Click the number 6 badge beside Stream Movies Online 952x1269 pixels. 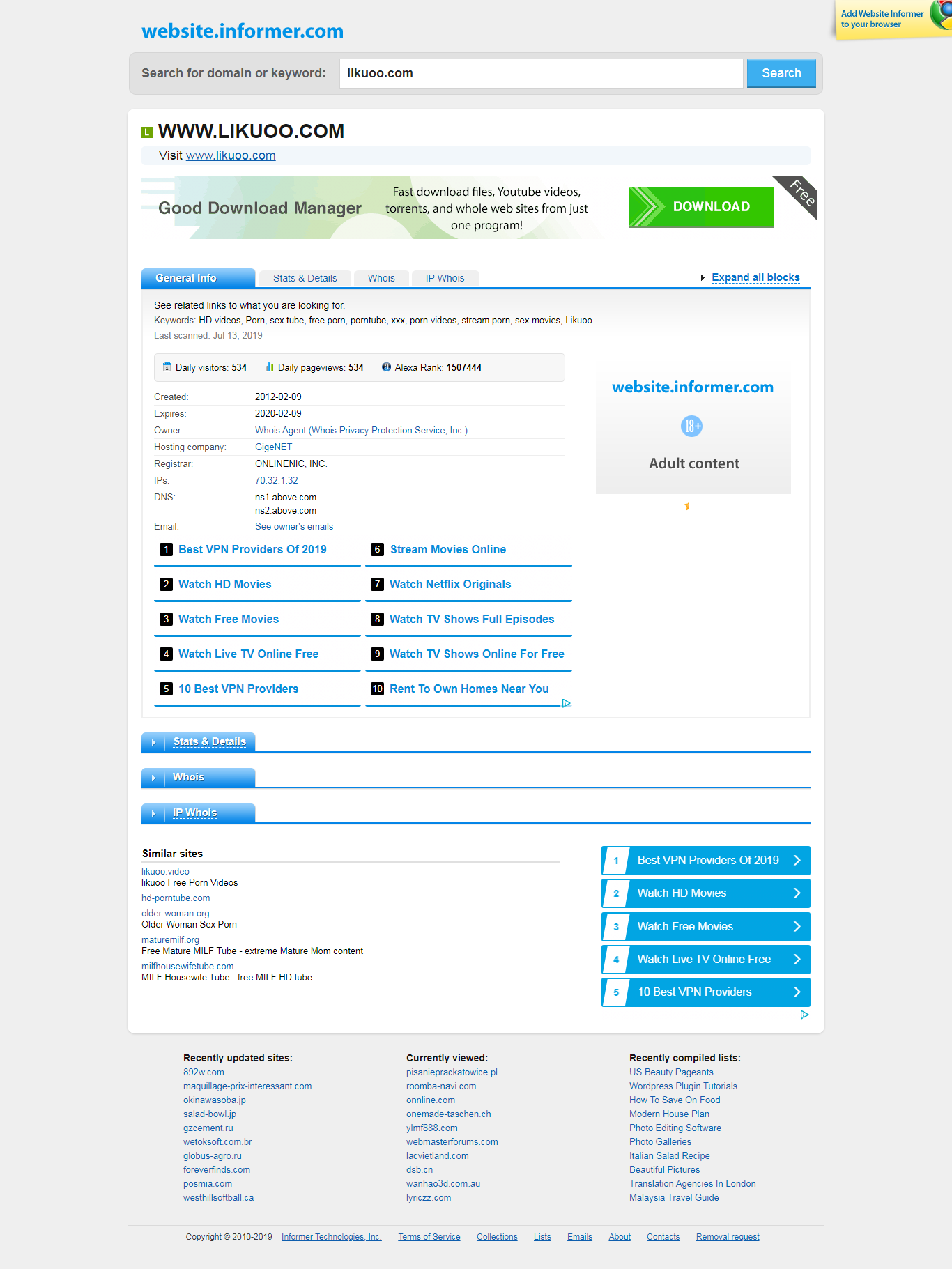tap(377, 549)
